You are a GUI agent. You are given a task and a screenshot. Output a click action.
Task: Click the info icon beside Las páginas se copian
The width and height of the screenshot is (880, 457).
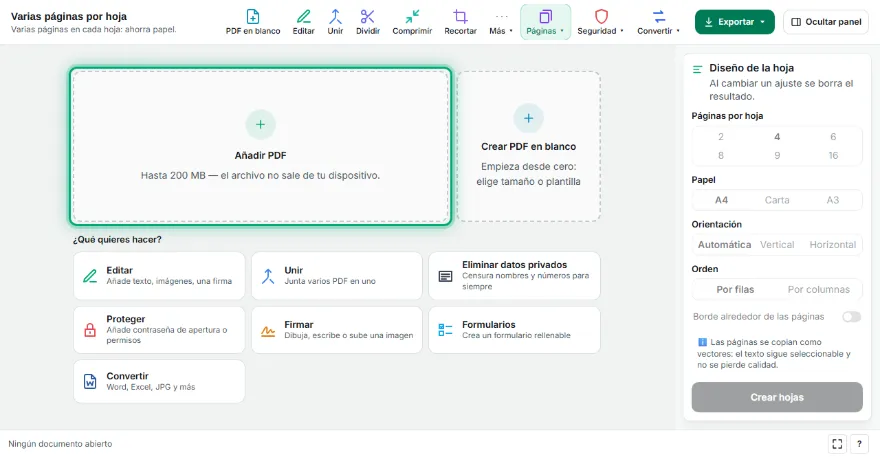click(x=702, y=342)
